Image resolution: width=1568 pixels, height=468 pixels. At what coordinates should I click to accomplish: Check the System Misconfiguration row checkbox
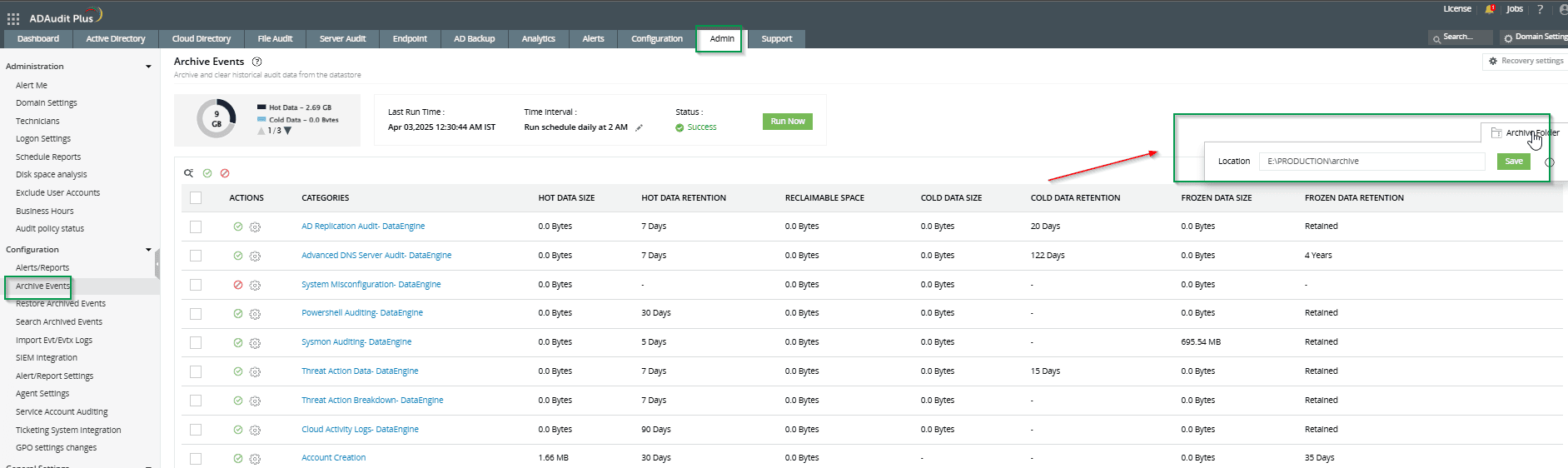[x=196, y=285]
